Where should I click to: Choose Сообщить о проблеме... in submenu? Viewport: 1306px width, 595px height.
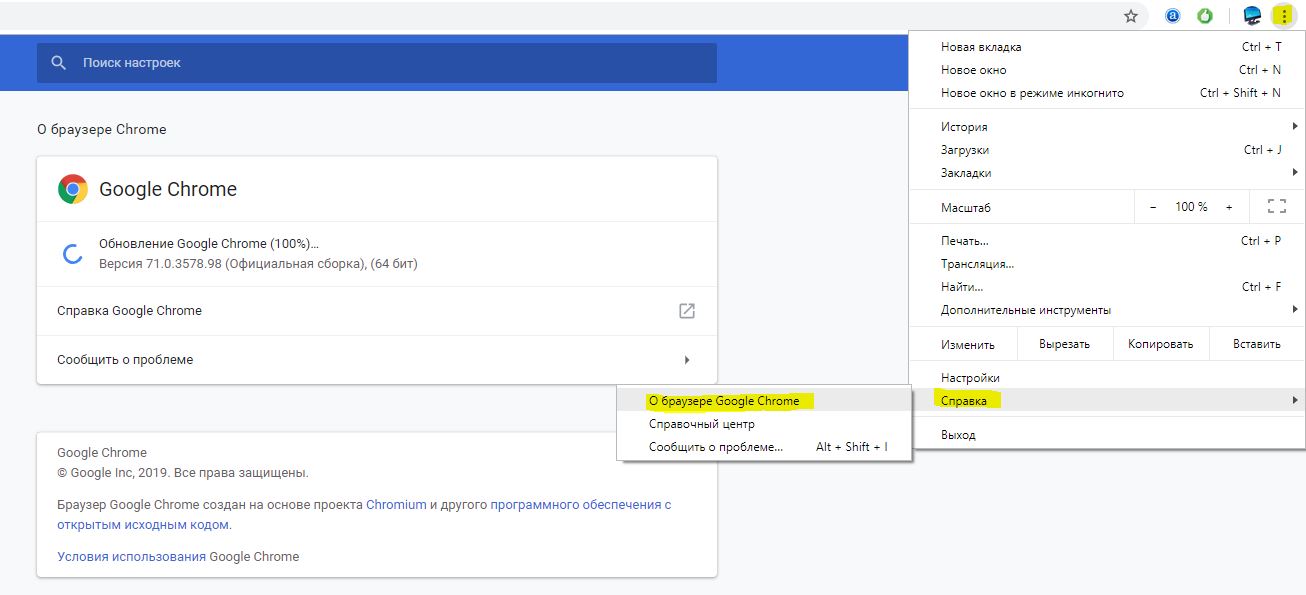764,447
